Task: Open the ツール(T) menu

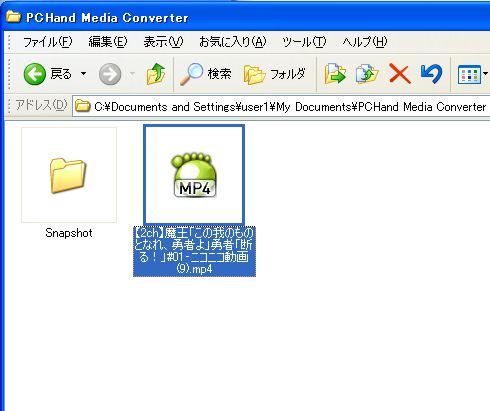Action: coord(304,42)
